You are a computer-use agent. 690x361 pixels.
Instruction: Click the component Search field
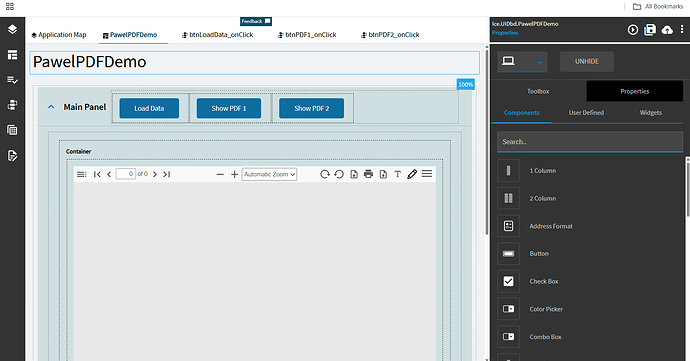[x=590, y=142]
